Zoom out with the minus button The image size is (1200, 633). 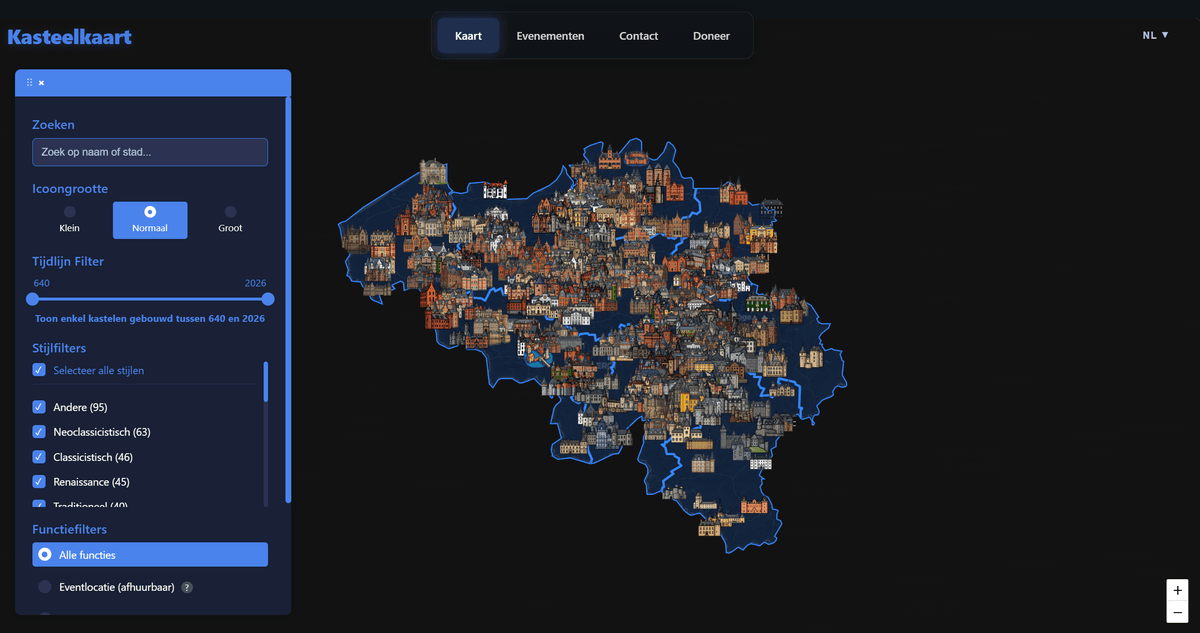[x=1177, y=612]
